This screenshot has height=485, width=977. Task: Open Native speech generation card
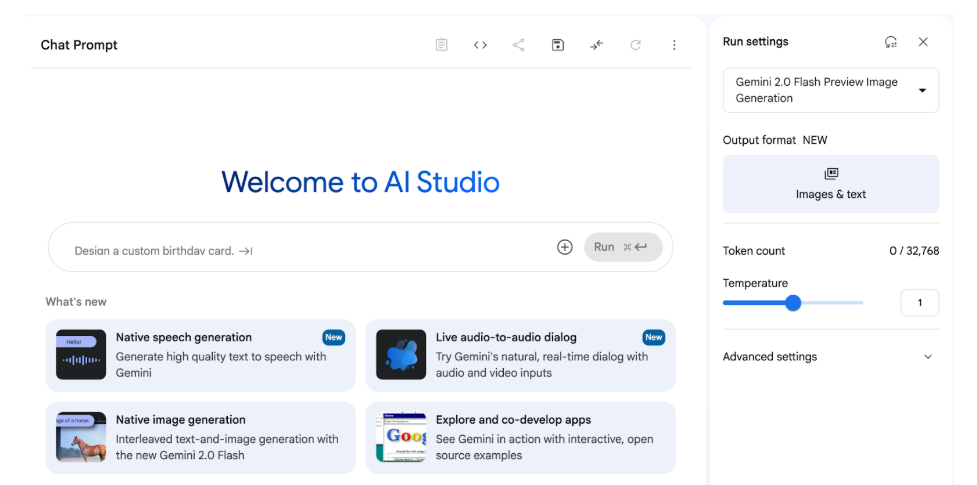point(201,355)
